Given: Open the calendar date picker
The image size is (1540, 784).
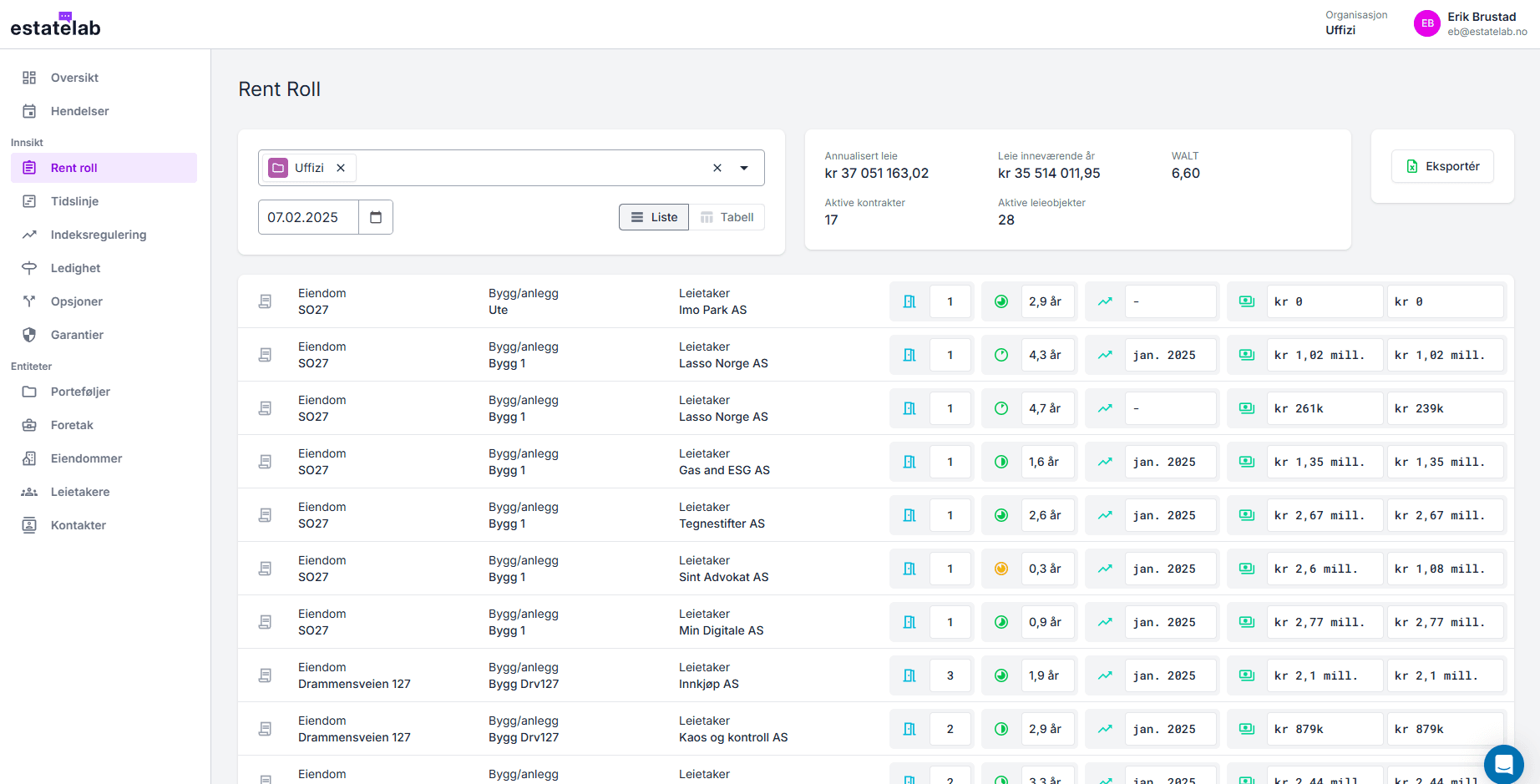Looking at the screenshot, I should click(376, 217).
